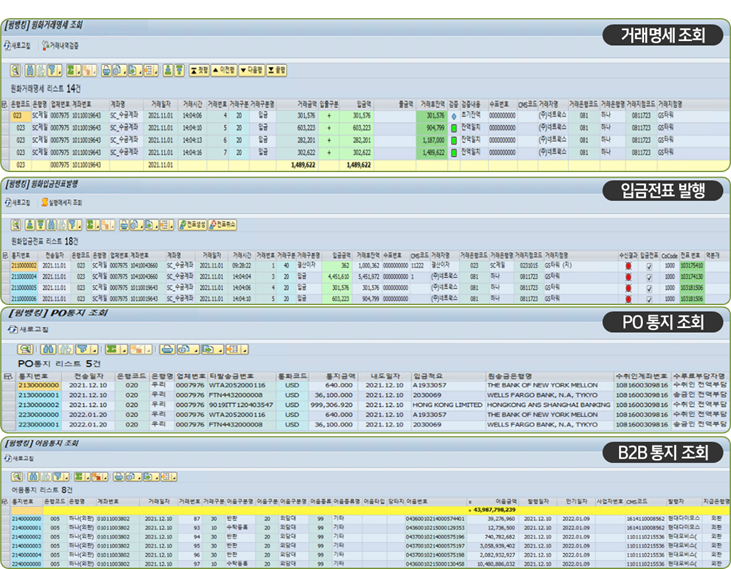The height and width of the screenshot is (569, 731).
Task: Jump to first row using 첫행 button
Action: [200, 70]
